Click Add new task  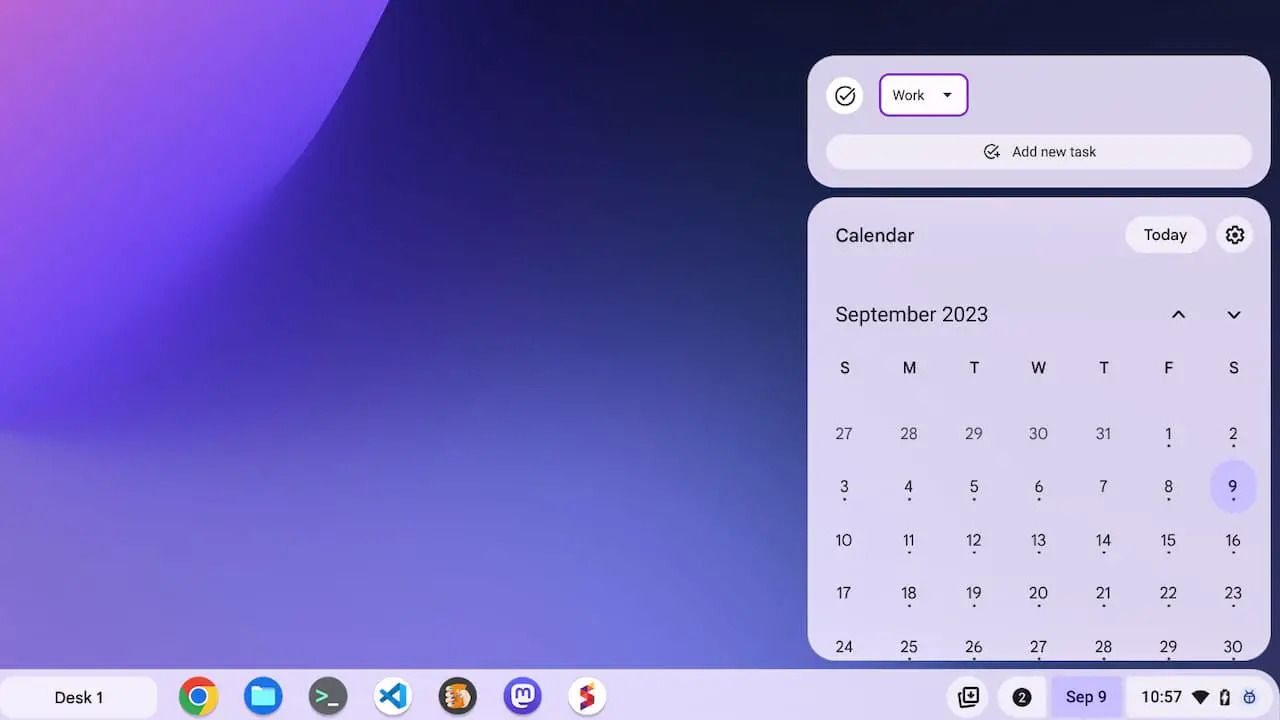pos(1040,151)
